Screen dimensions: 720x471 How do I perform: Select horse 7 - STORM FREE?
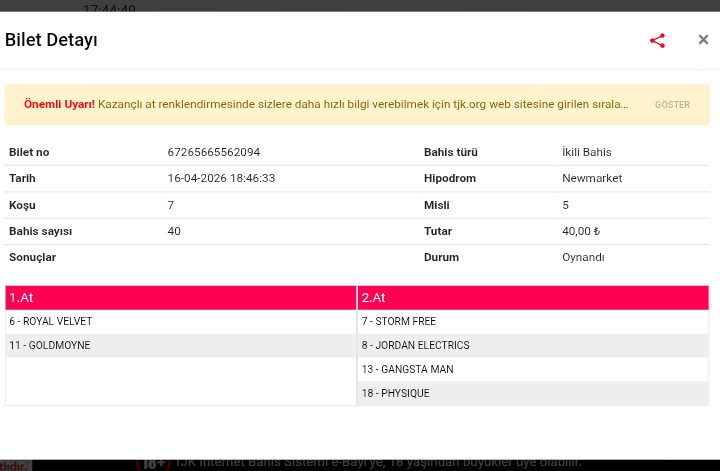point(533,321)
